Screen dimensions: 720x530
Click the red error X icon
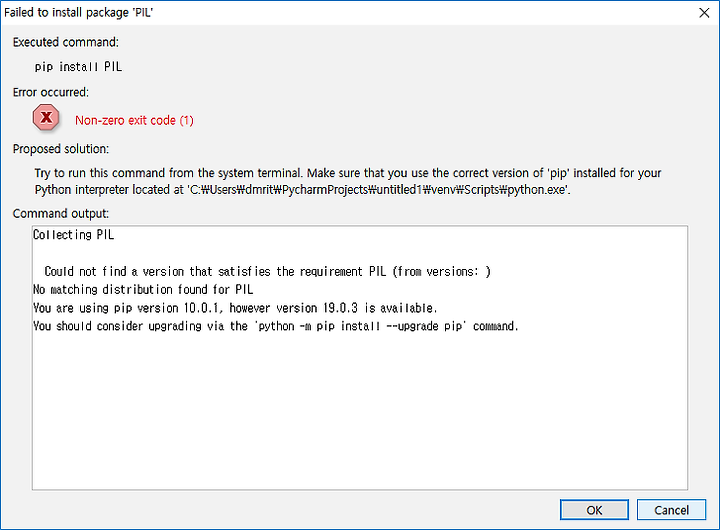(46, 118)
